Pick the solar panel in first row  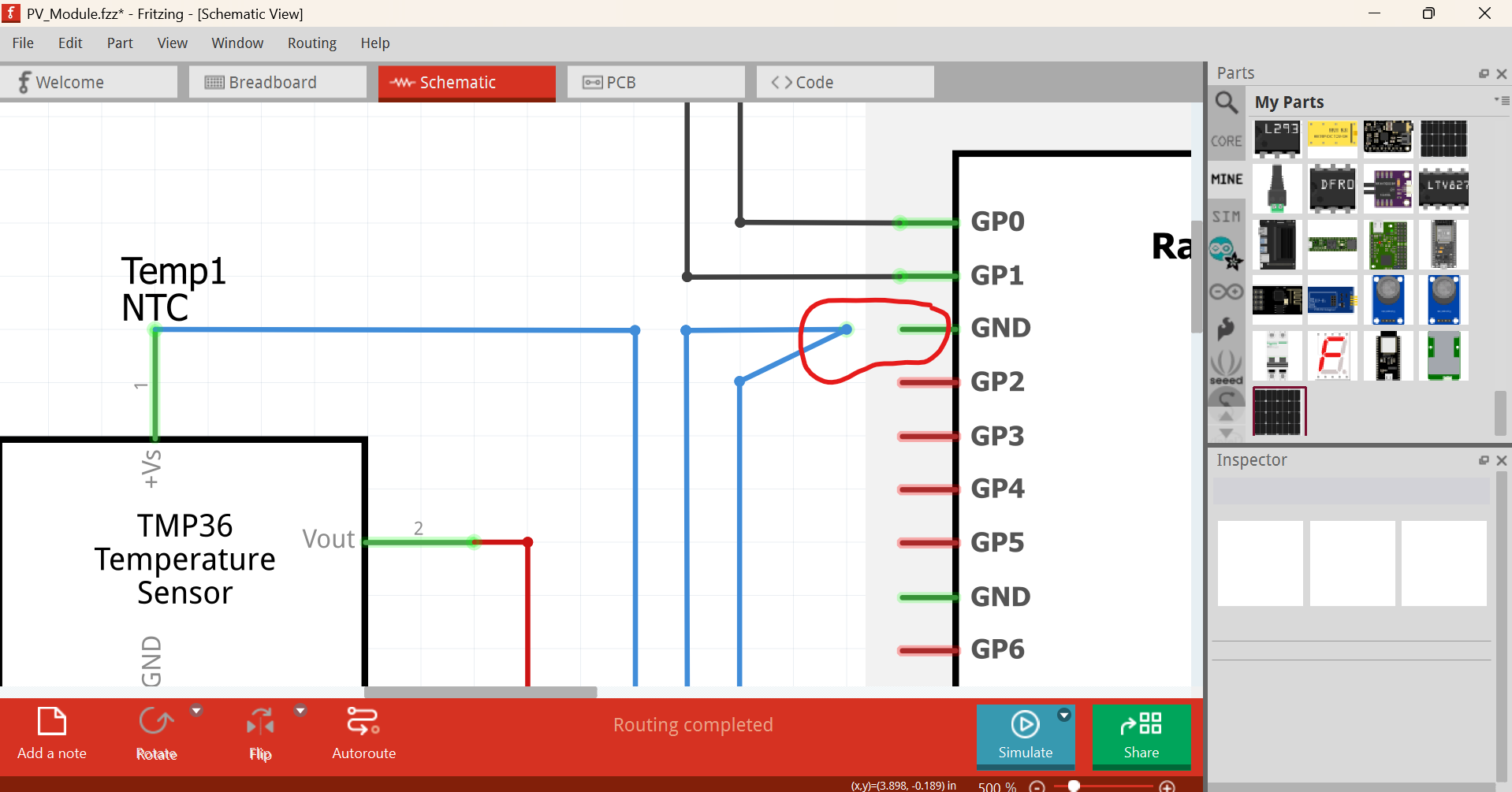[1443, 139]
